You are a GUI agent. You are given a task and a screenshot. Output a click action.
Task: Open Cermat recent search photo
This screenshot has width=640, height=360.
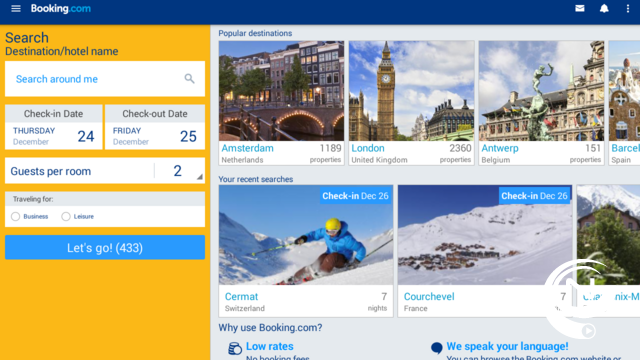306,235
